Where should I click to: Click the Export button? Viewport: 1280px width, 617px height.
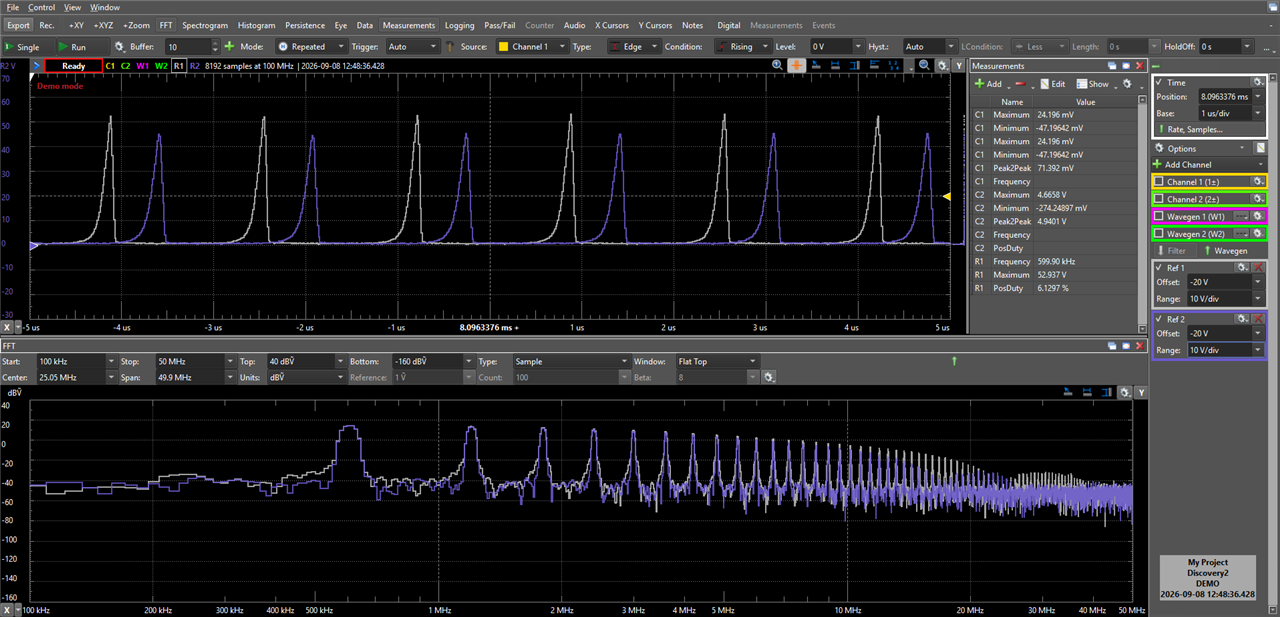19,25
